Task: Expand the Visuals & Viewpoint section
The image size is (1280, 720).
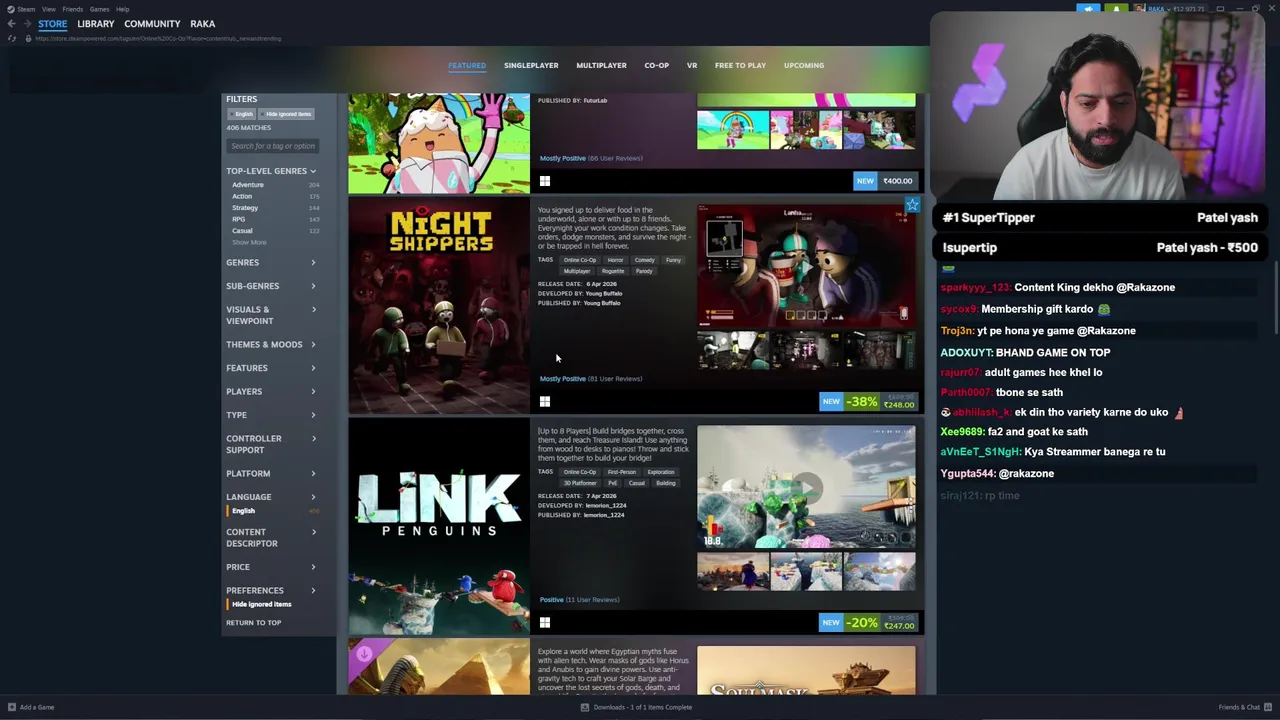Action: (271, 315)
